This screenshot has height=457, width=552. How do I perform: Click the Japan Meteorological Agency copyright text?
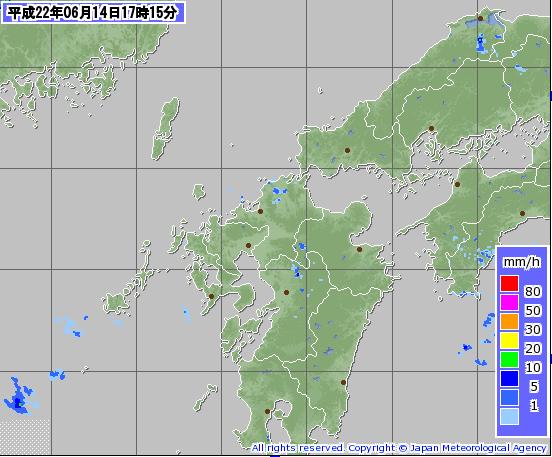[x=399, y=448]
